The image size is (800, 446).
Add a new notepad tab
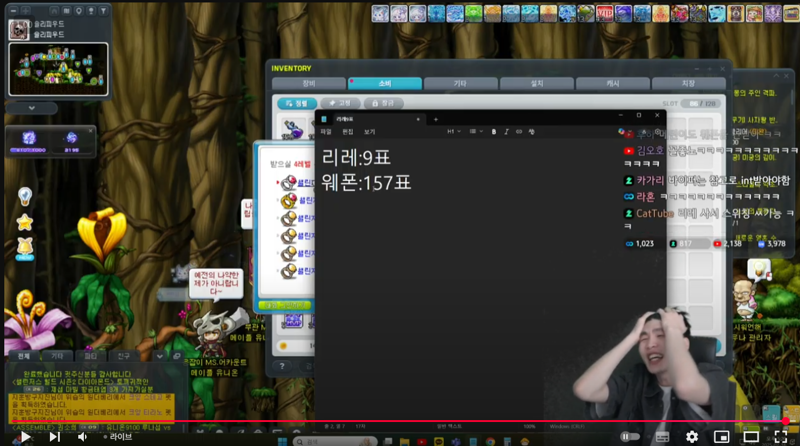click(436, 119)
